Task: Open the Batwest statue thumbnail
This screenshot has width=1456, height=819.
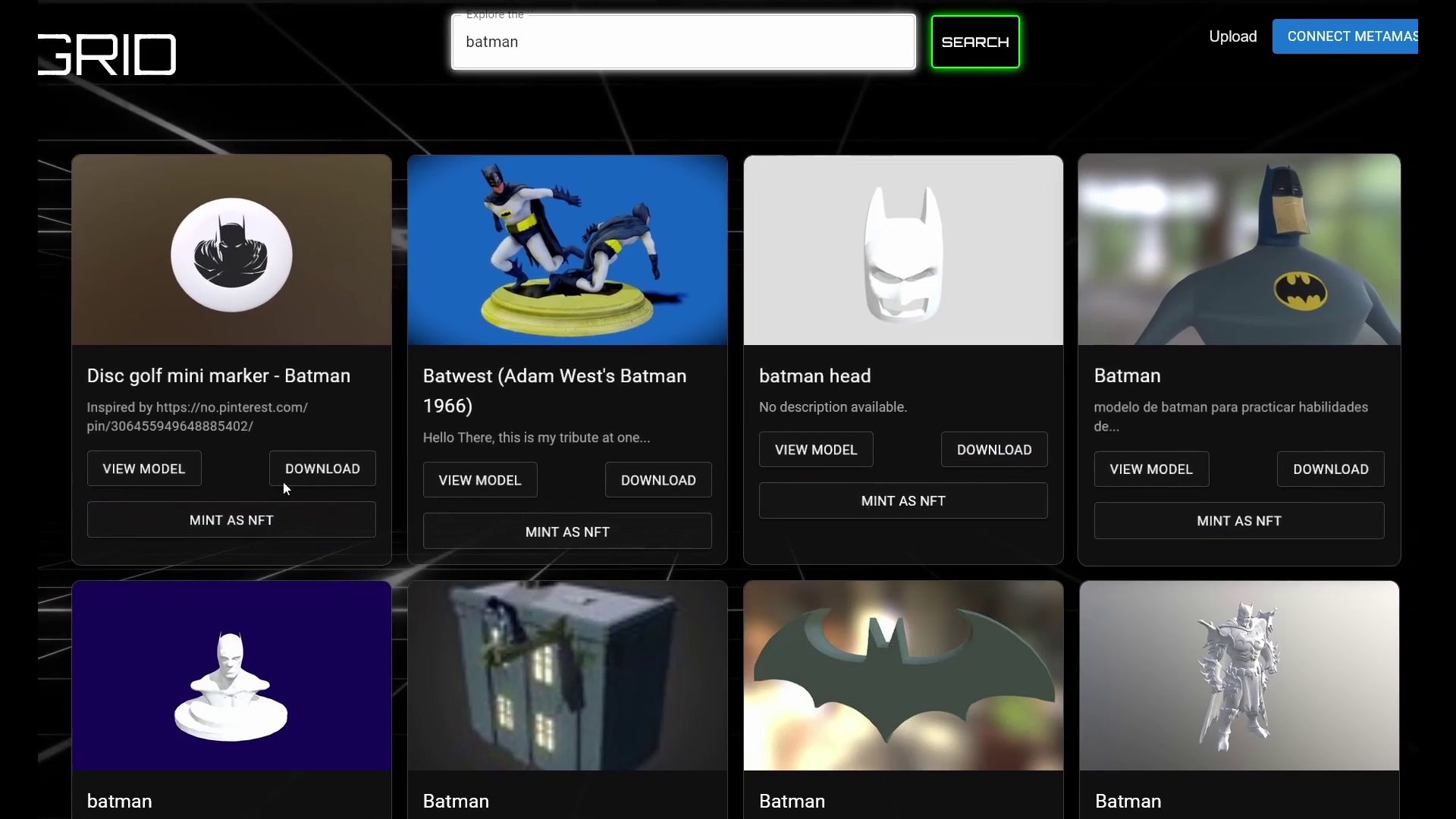Action: [567, 250]
